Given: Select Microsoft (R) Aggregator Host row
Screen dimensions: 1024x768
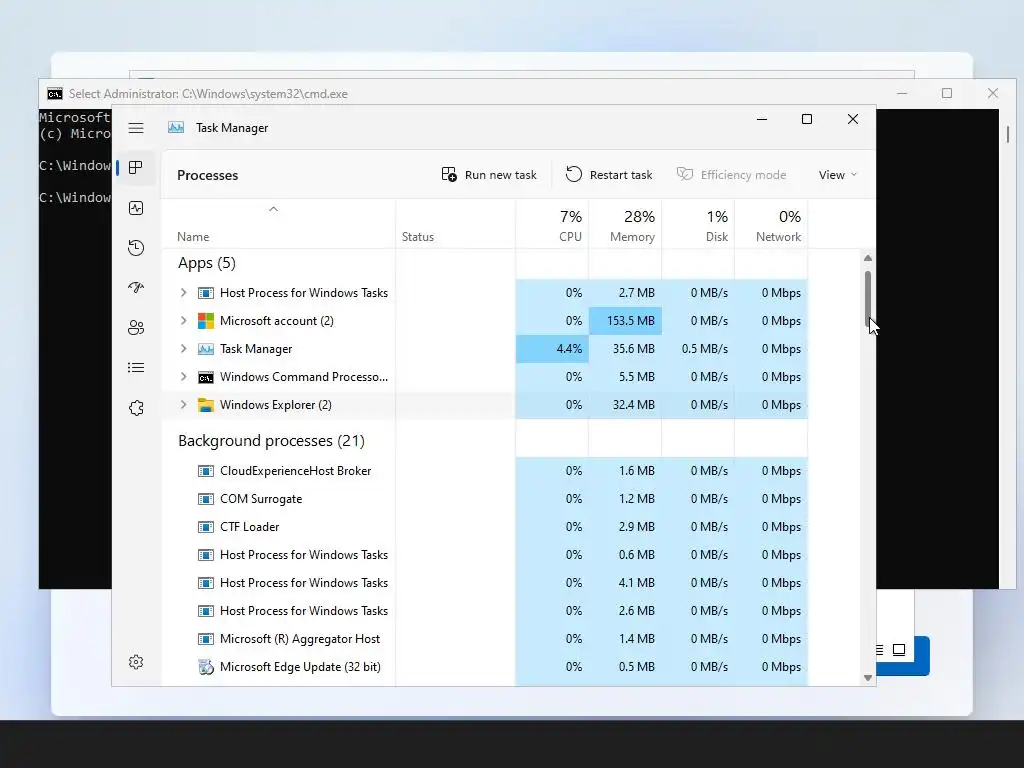Looking at the screenshot, I should point(485,639).
